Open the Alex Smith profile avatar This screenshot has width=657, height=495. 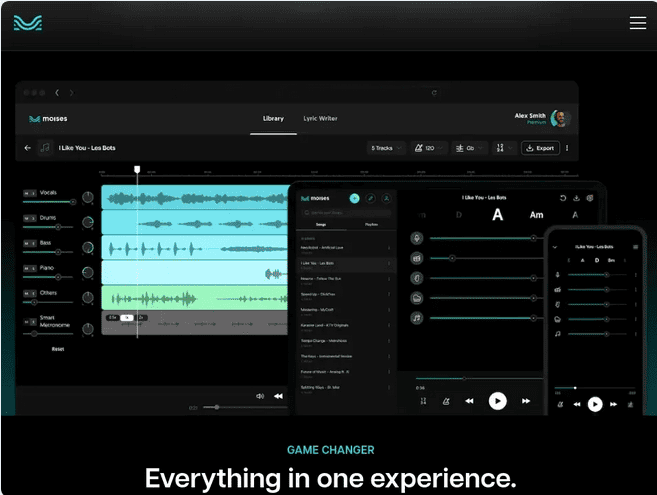[x=560, y=119]
